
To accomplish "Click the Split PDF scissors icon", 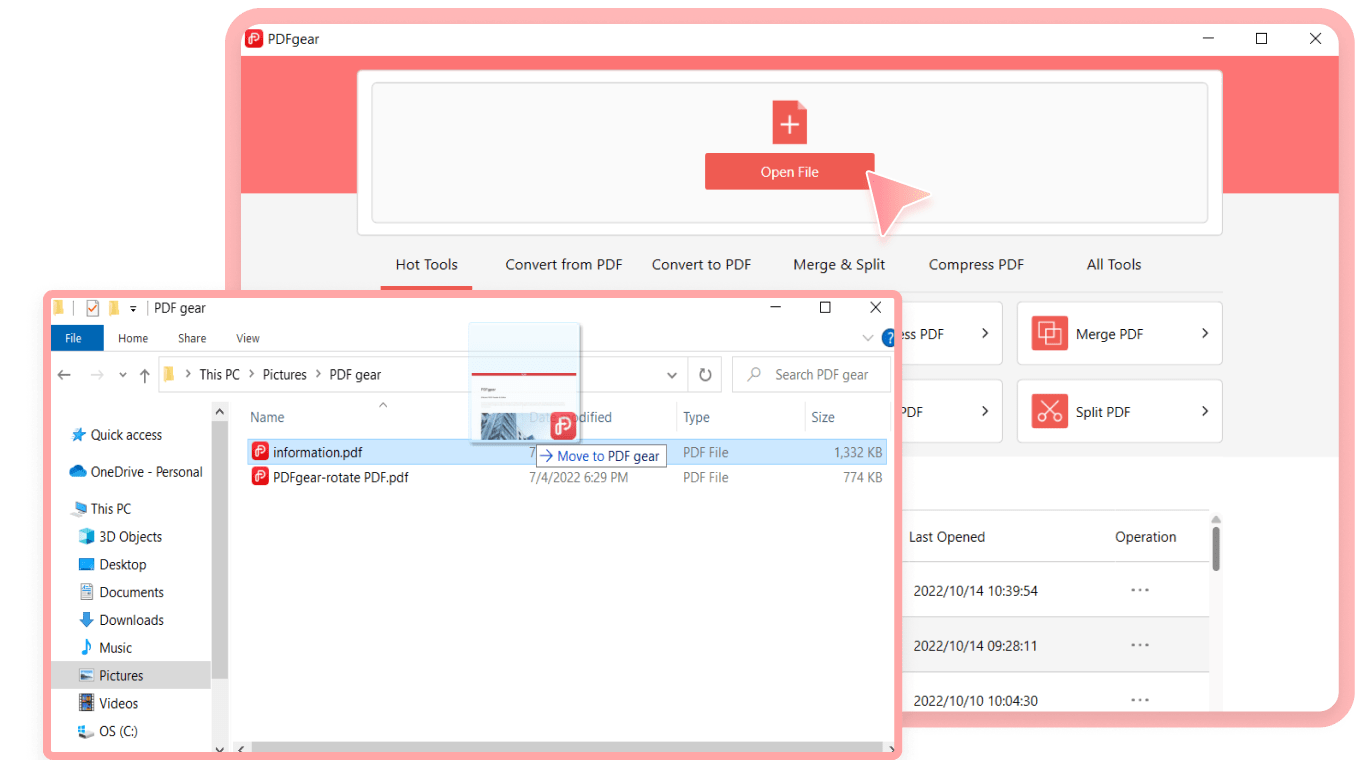I will click(1049, 412).
